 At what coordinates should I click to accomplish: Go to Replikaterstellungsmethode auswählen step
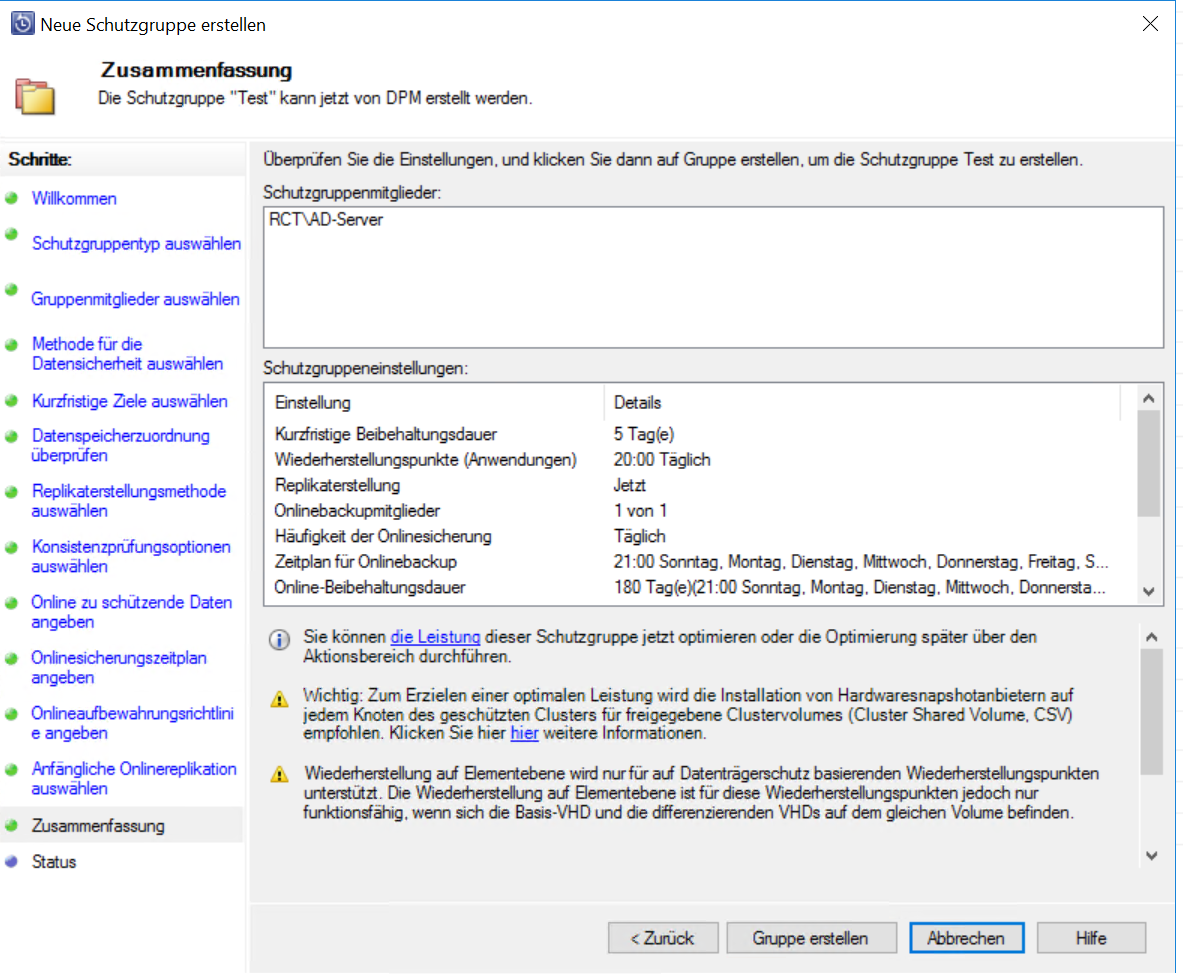(129, 501)
